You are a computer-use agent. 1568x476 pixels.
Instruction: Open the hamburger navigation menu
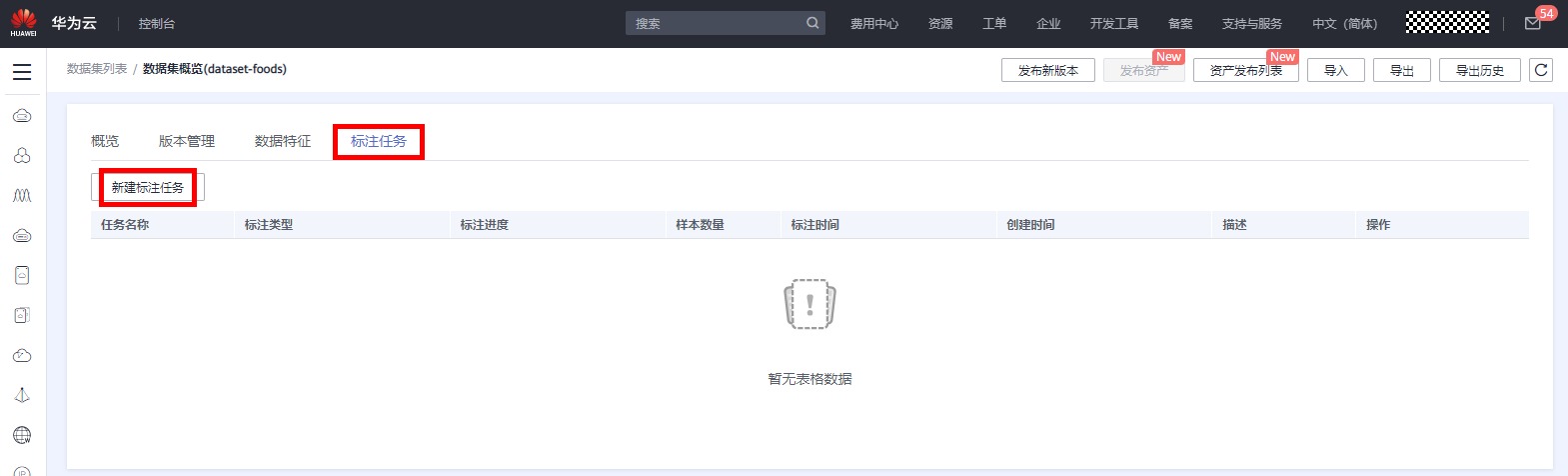point(22,72)
